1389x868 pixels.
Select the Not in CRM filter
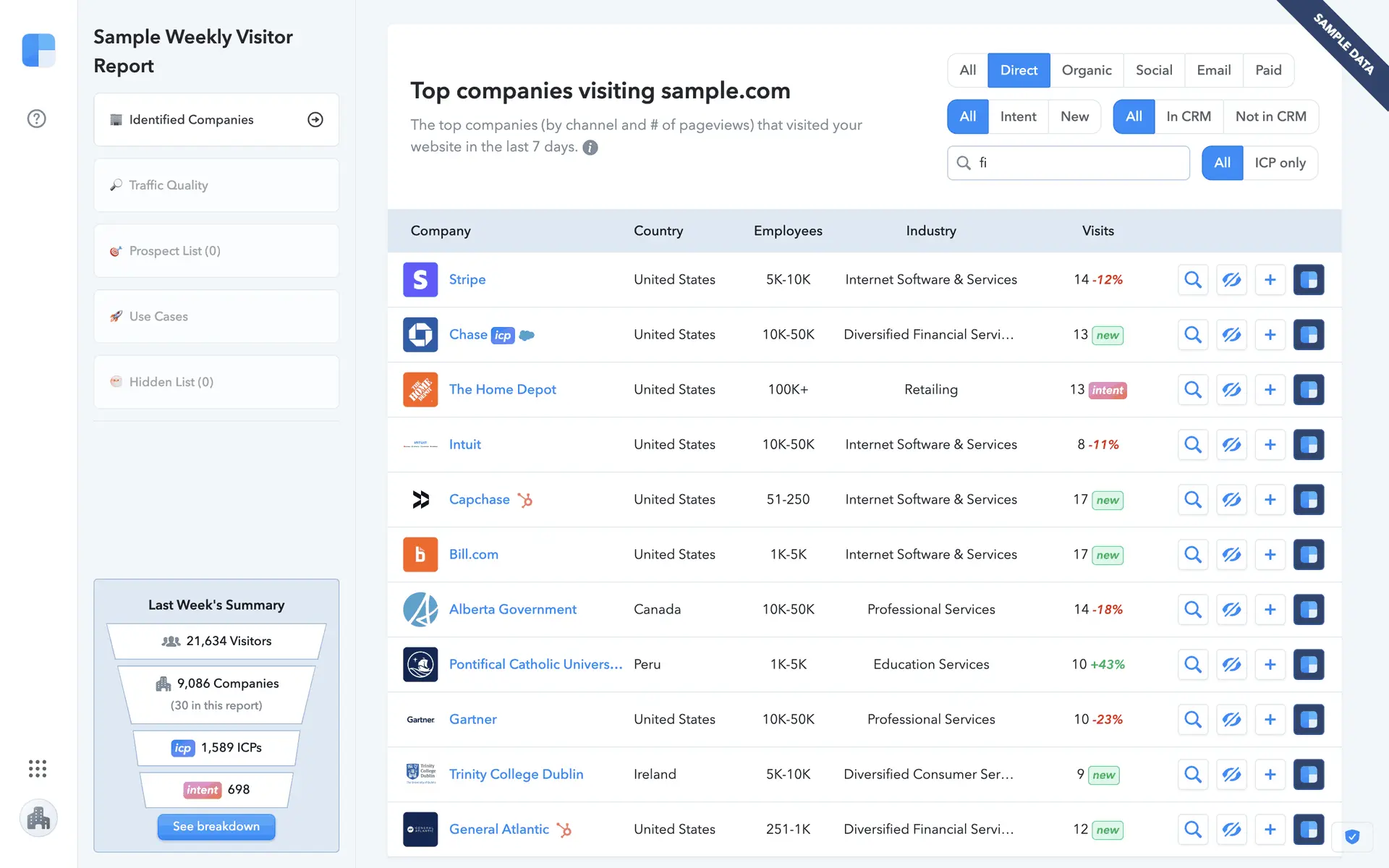click(1270, 116)
